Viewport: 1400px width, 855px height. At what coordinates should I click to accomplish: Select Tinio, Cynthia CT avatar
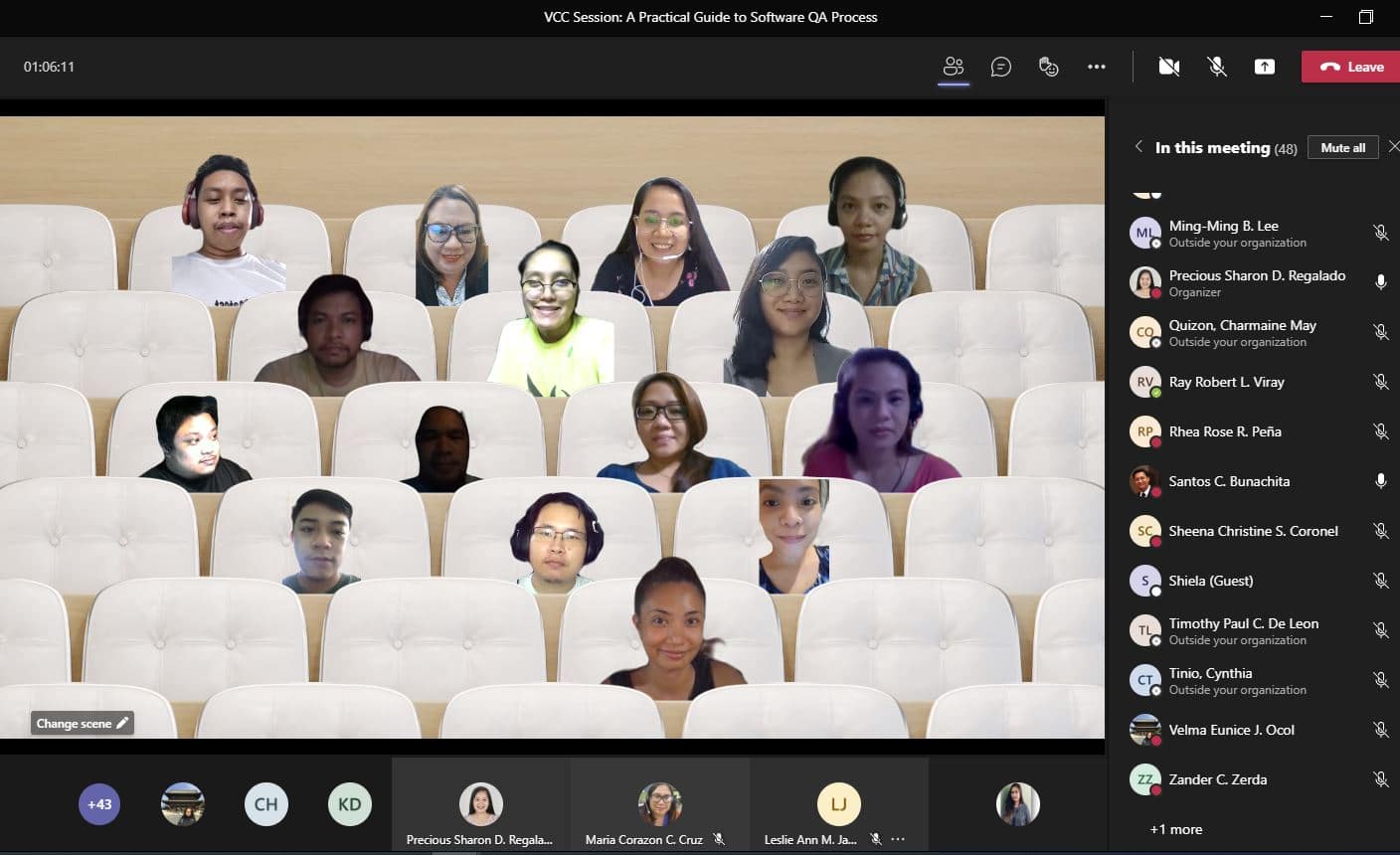tap(1145, 680)
